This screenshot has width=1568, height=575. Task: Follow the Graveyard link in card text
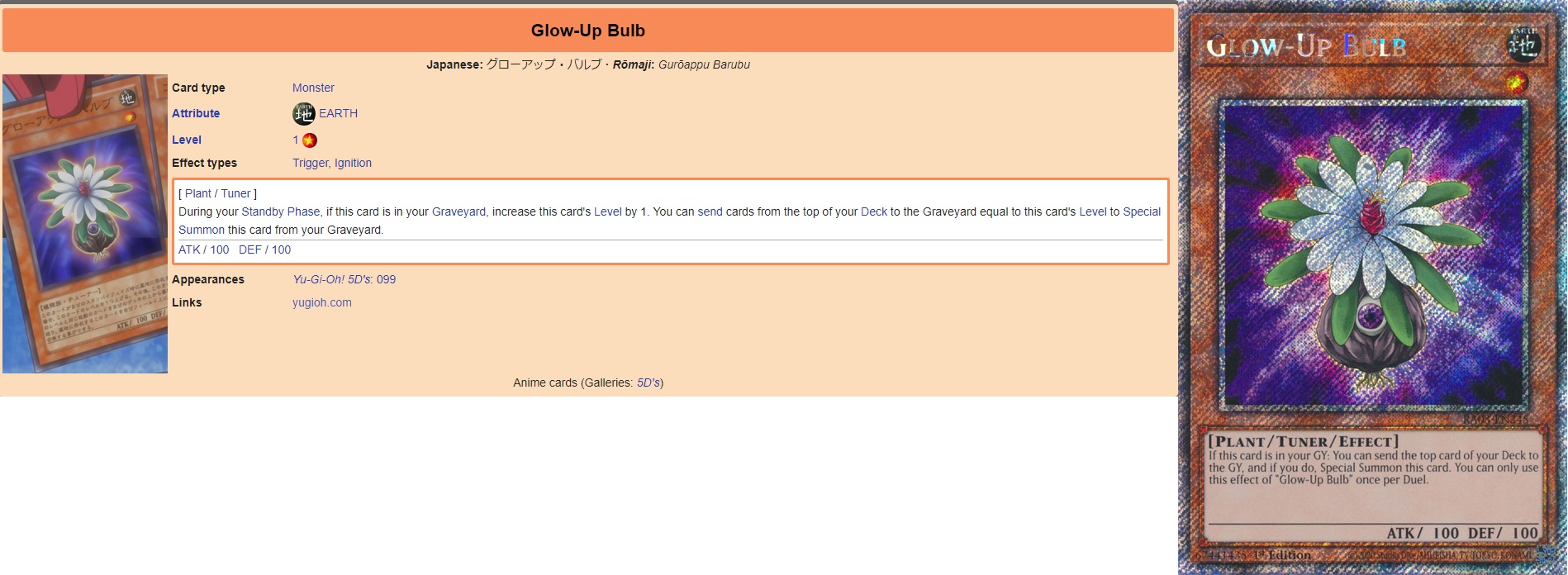[x=459, y=211]
